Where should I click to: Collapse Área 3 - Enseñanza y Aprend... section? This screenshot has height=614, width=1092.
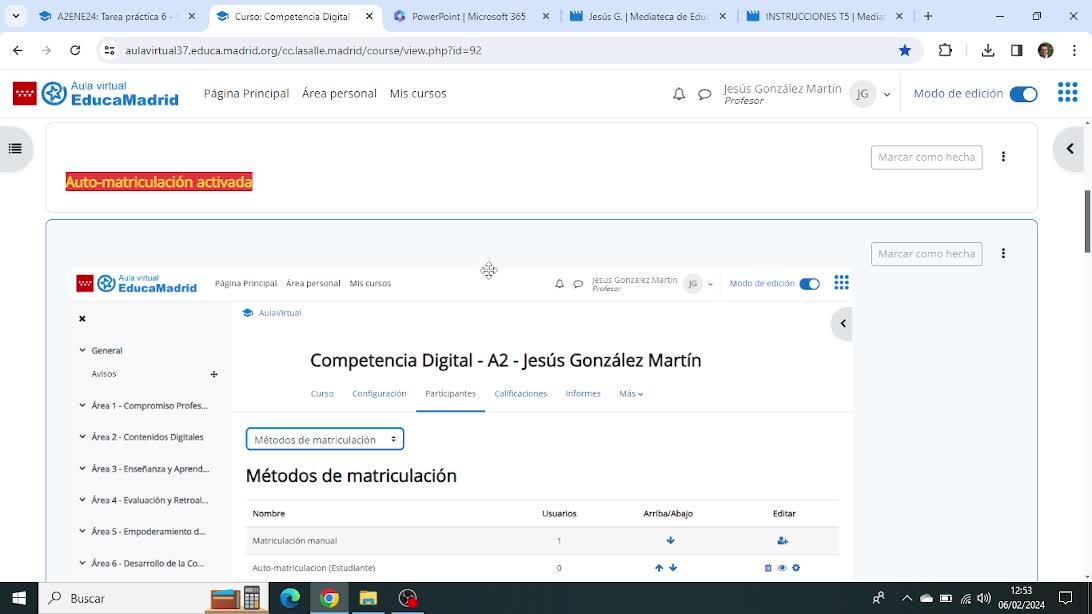coord(82,469)
